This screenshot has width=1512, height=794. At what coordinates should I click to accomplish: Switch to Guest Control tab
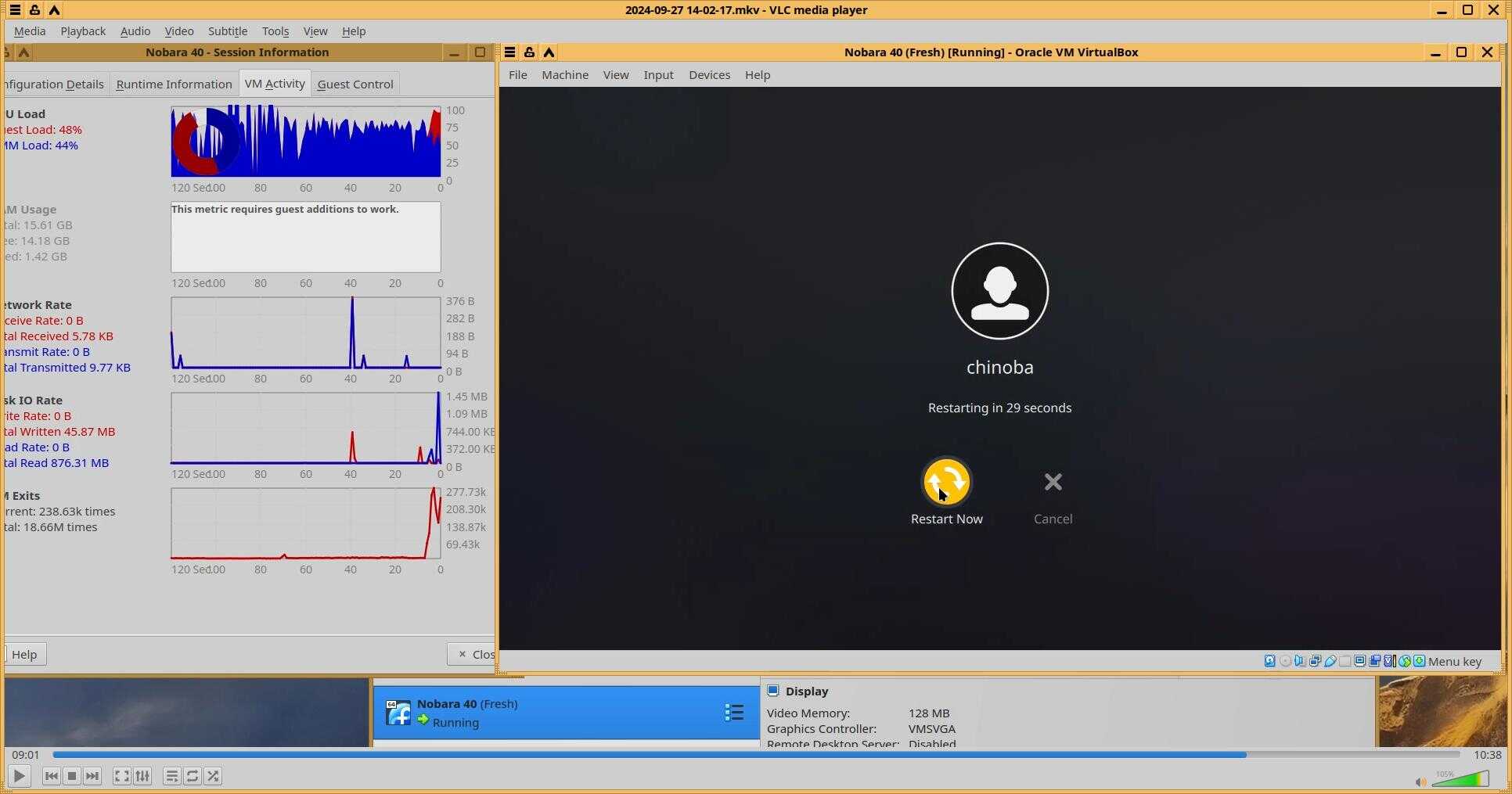[355, 84]
